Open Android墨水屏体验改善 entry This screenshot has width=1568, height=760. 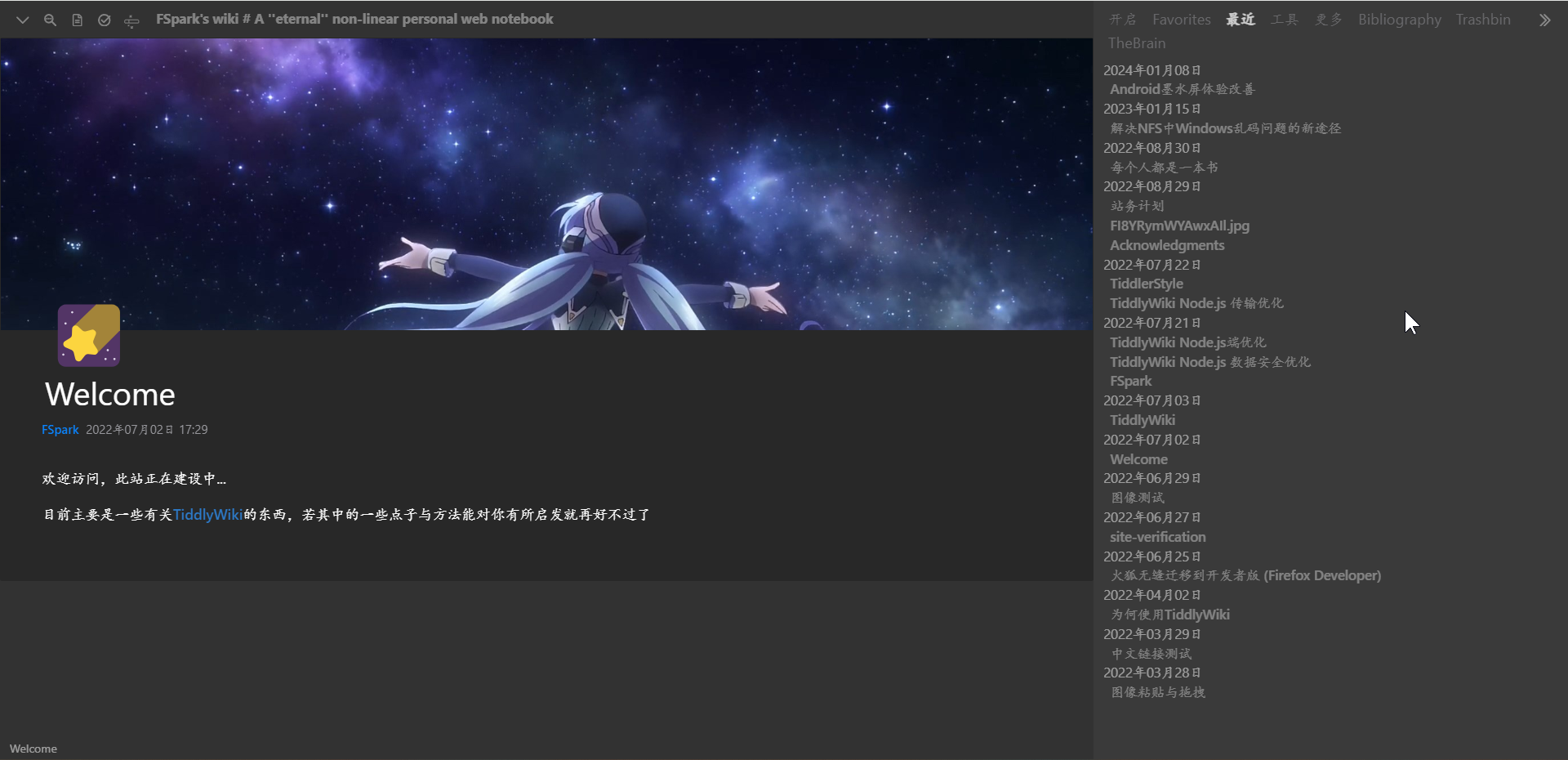click(1182, 89)
